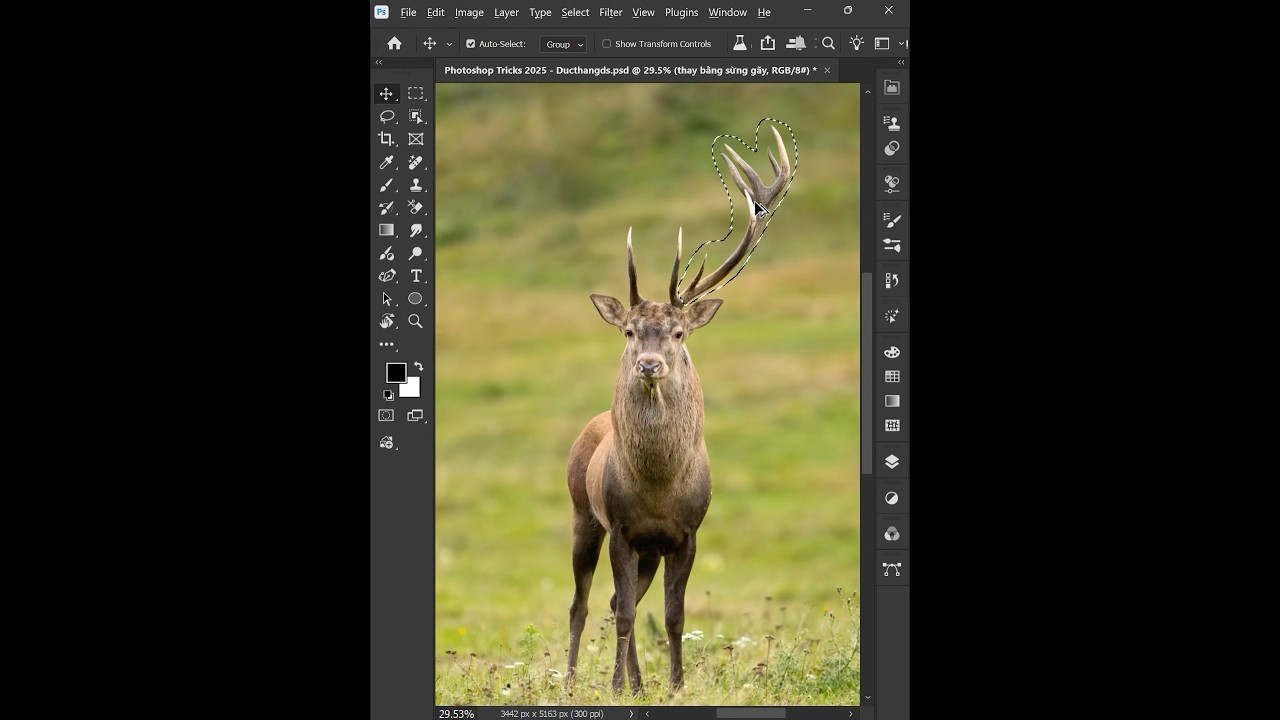The height and width of the screenshot is (720, 1280).
Task: Close the Ducthangds.psd document tab
Action: [x=827, y=71]
